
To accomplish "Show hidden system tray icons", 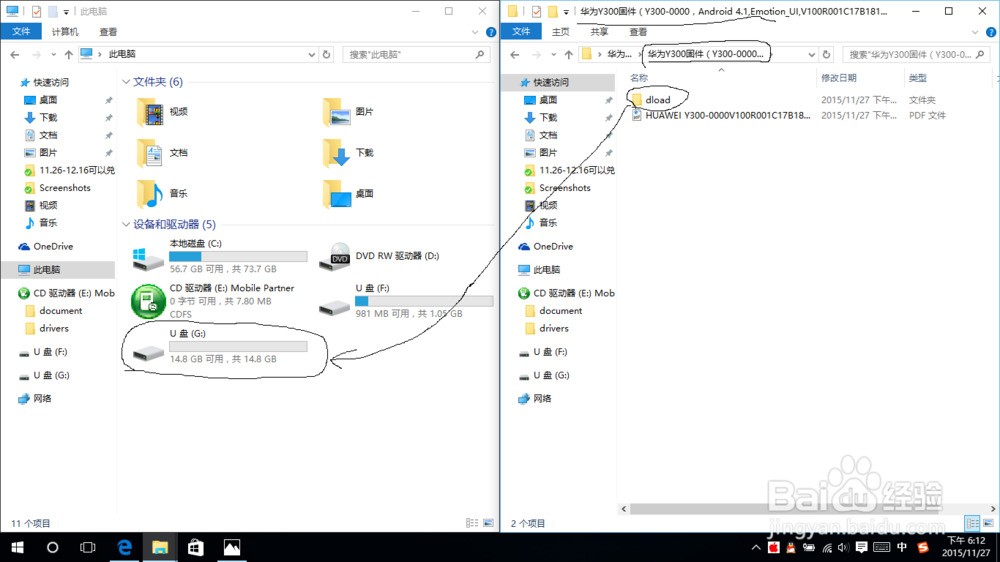I will pos(756,547).
